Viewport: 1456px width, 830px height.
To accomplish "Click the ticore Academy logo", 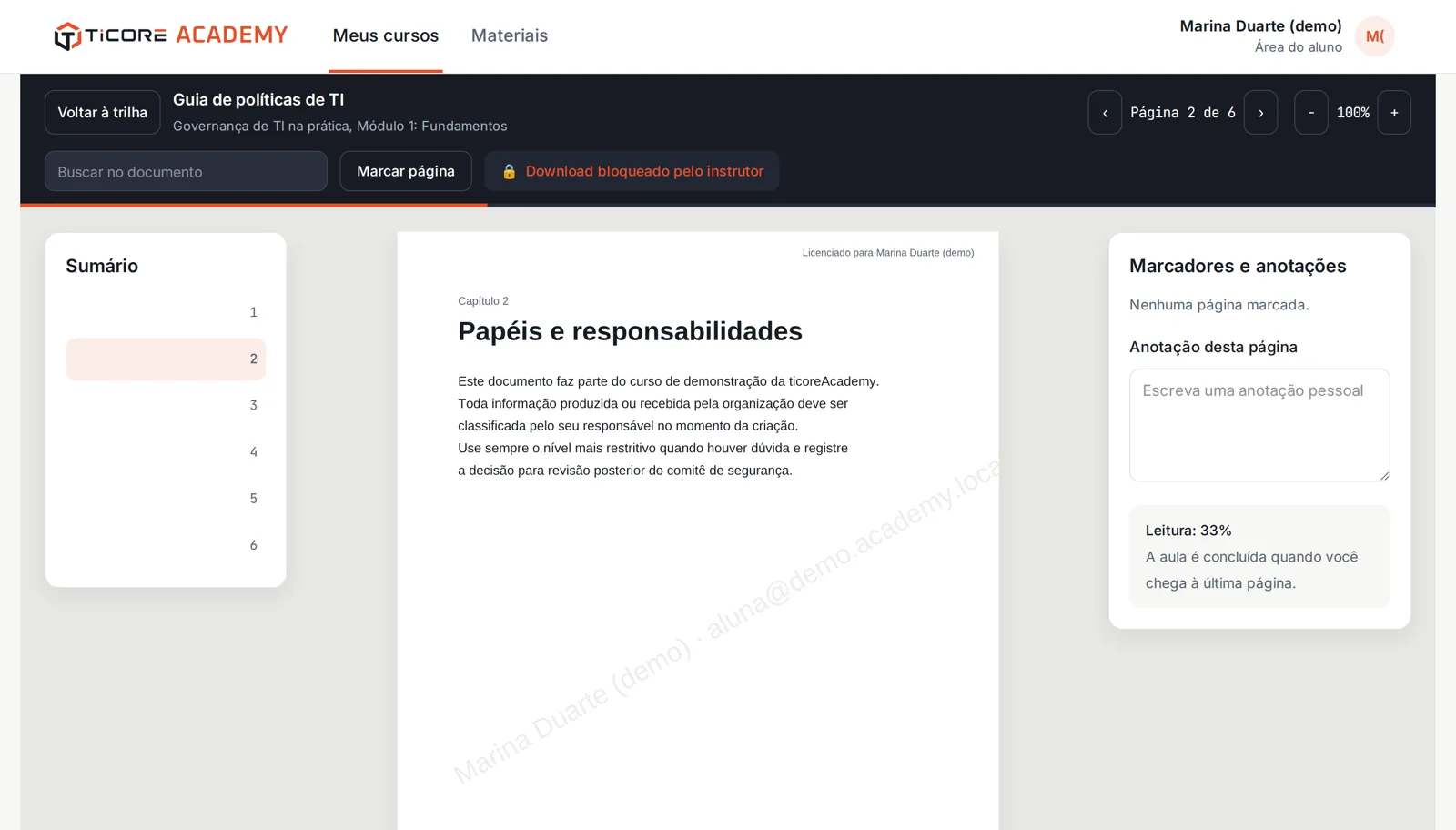I will coord(171,35).
